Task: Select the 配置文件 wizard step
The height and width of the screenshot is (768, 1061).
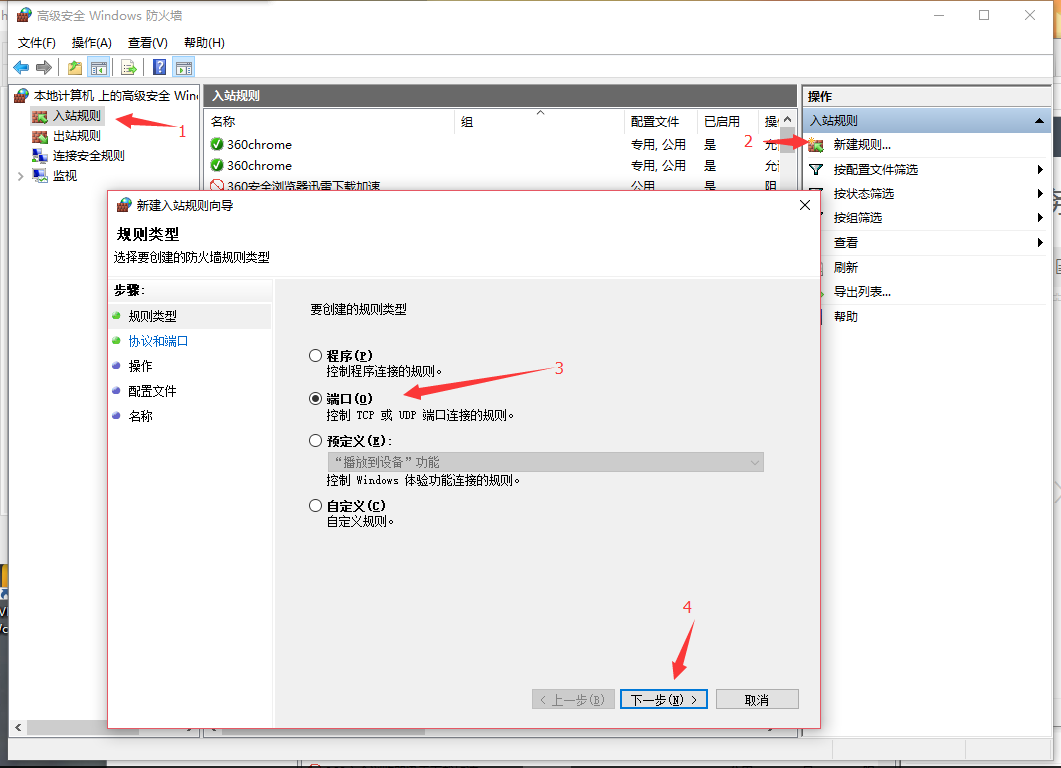Action: 152,391
